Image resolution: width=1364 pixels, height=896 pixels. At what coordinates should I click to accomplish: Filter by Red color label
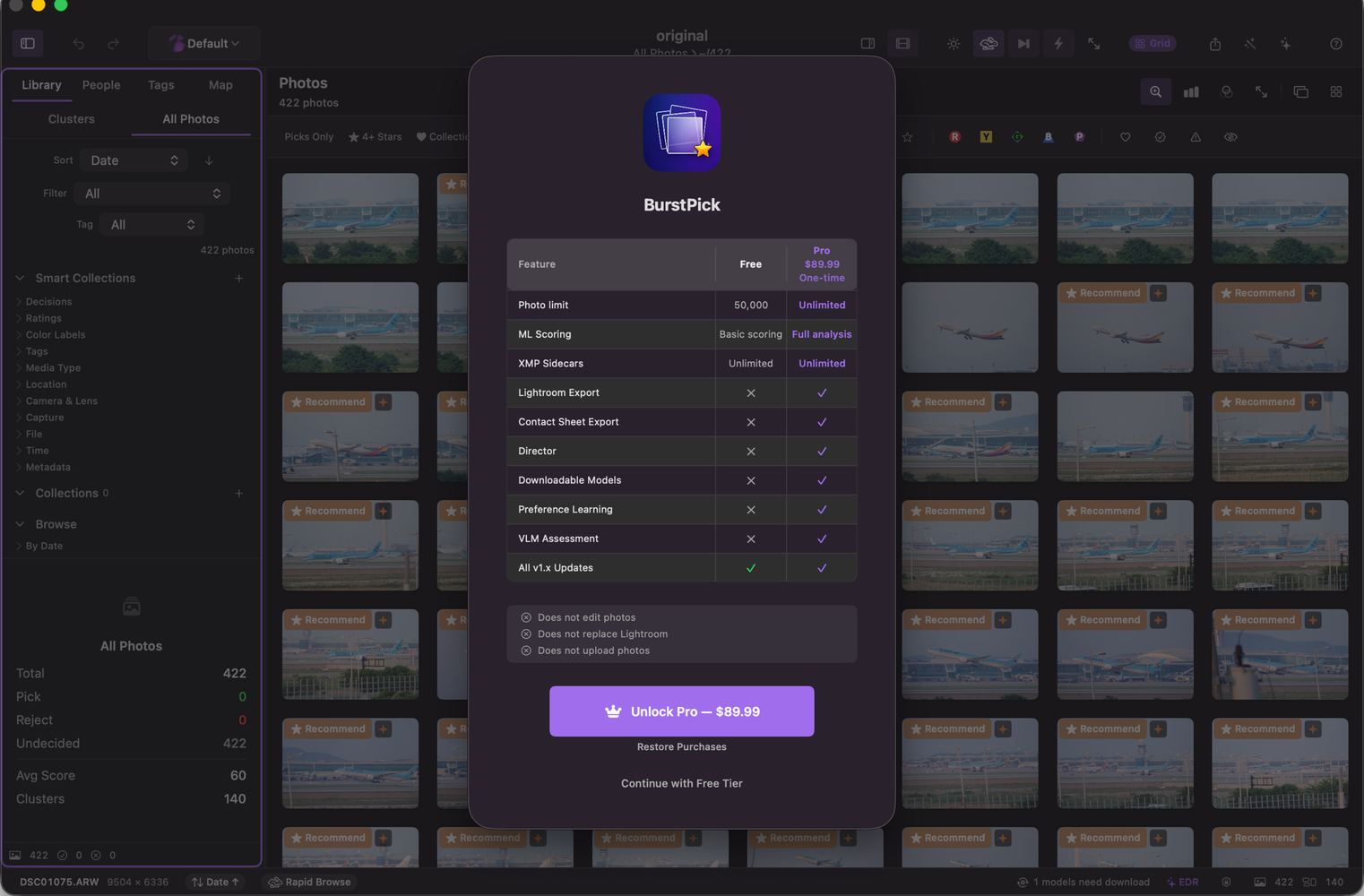click(x=955, y=137)
